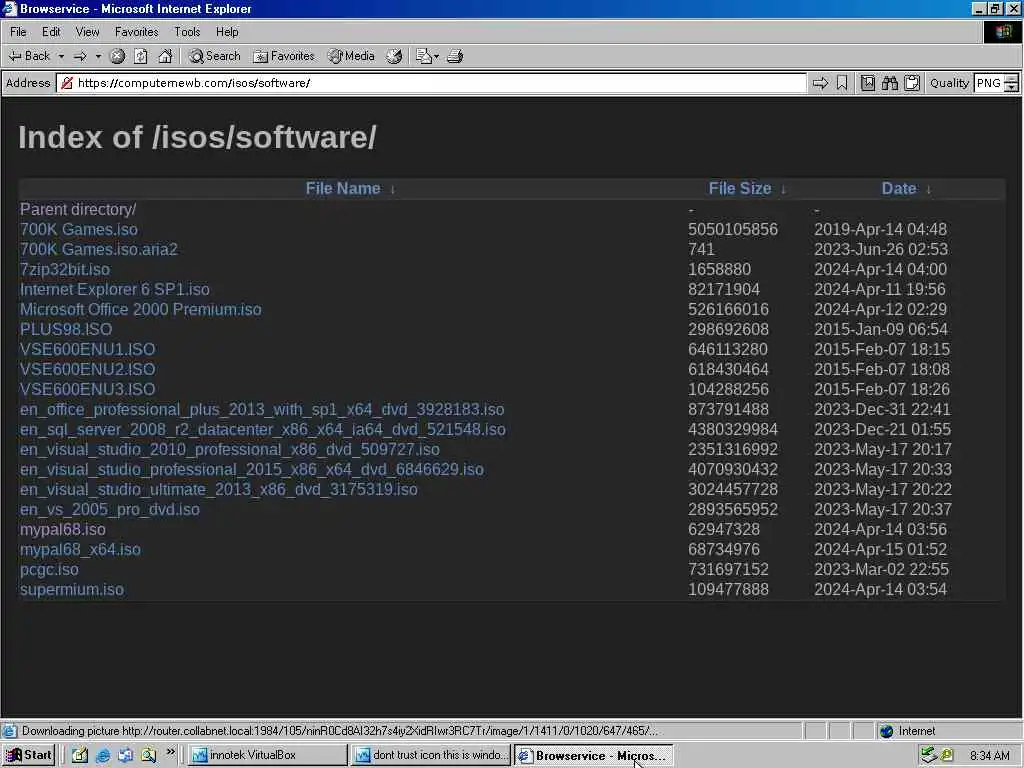Download supermium.iso
The image size is (1024, 768).
(72, 590)
